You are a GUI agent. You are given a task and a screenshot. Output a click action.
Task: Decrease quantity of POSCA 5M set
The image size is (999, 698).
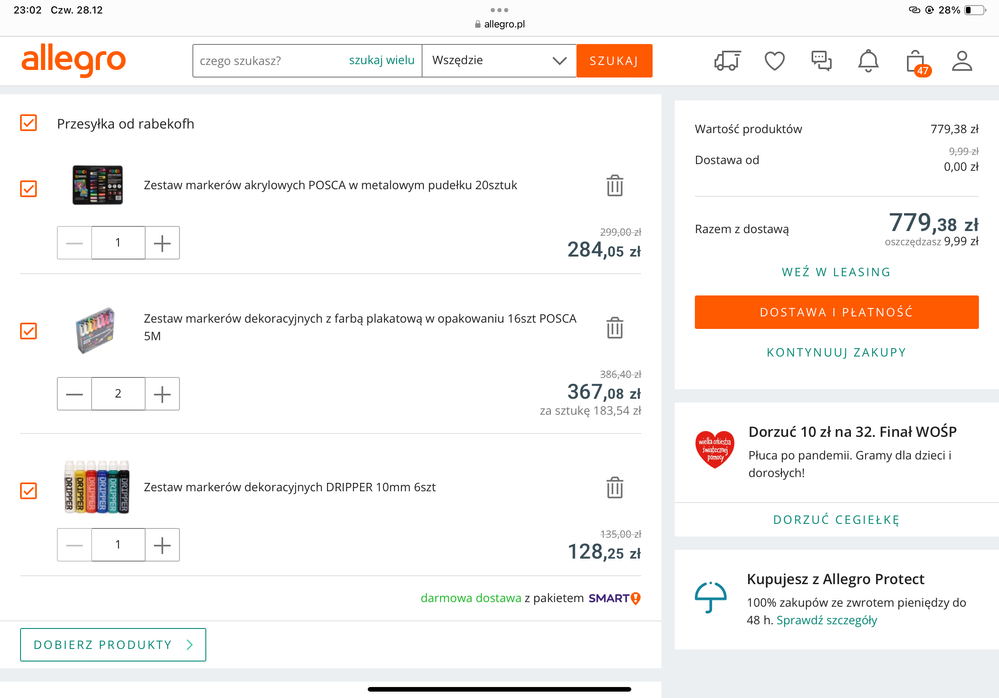[74, 394]
